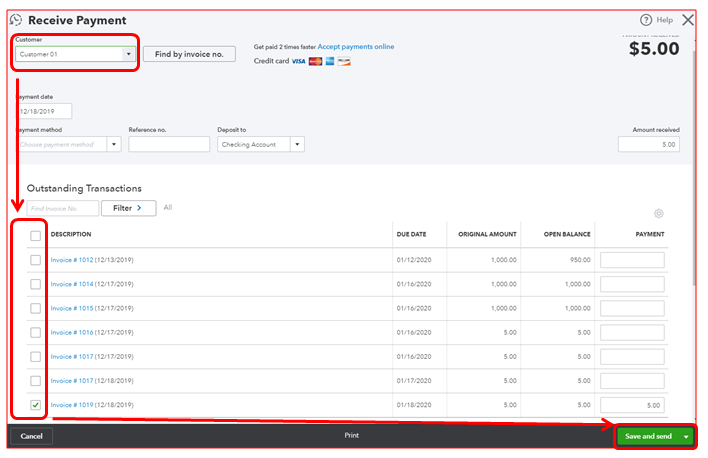Screen dimensions: 708x458
Task: Click the OPEN BALANCE column header
Action: coord(567,234)
